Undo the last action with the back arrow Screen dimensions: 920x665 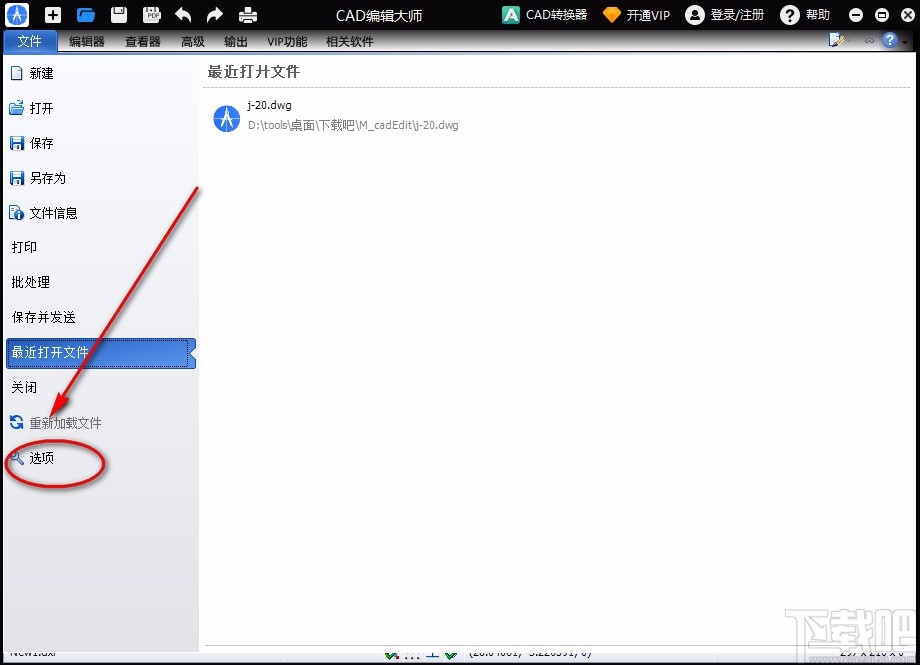[183, 14]
